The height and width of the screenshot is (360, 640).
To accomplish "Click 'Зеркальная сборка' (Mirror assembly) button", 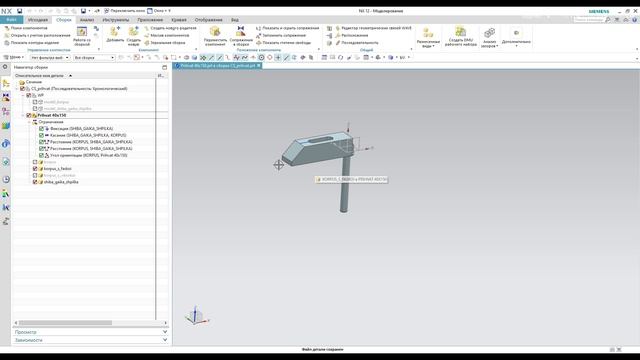I will (x=164, y=43).
